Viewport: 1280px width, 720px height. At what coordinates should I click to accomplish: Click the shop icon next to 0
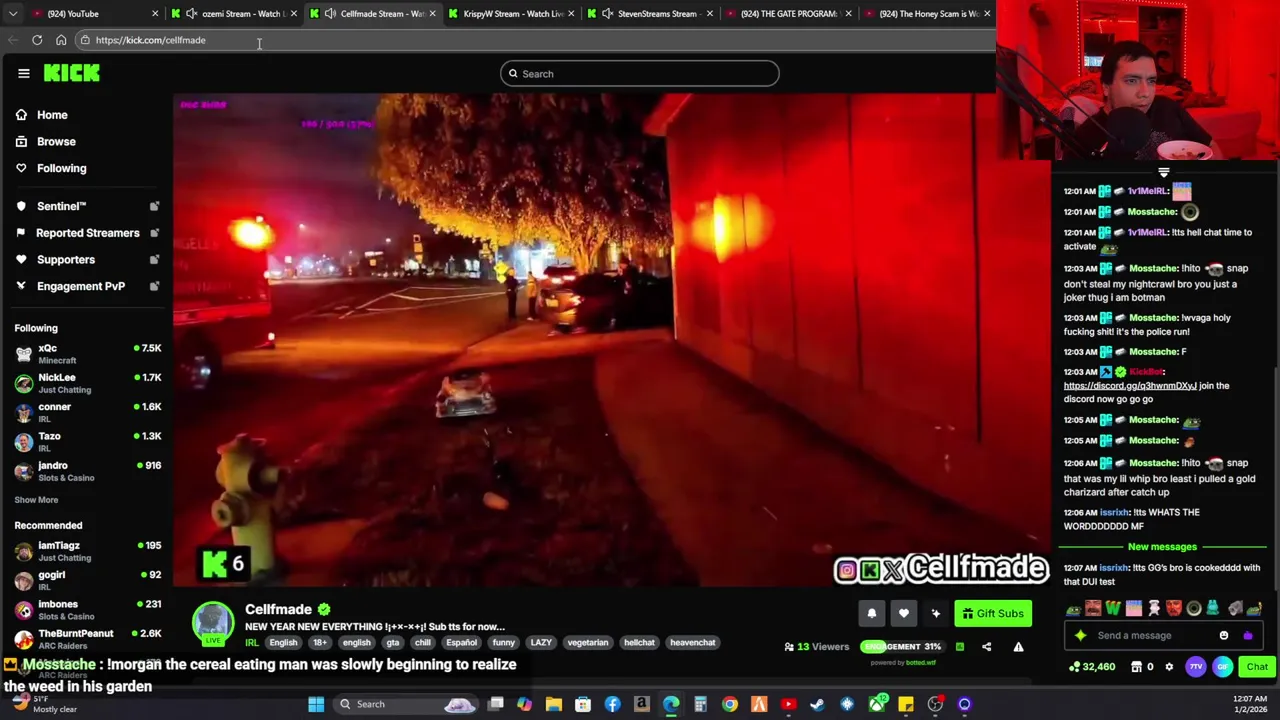point(1136,667)
